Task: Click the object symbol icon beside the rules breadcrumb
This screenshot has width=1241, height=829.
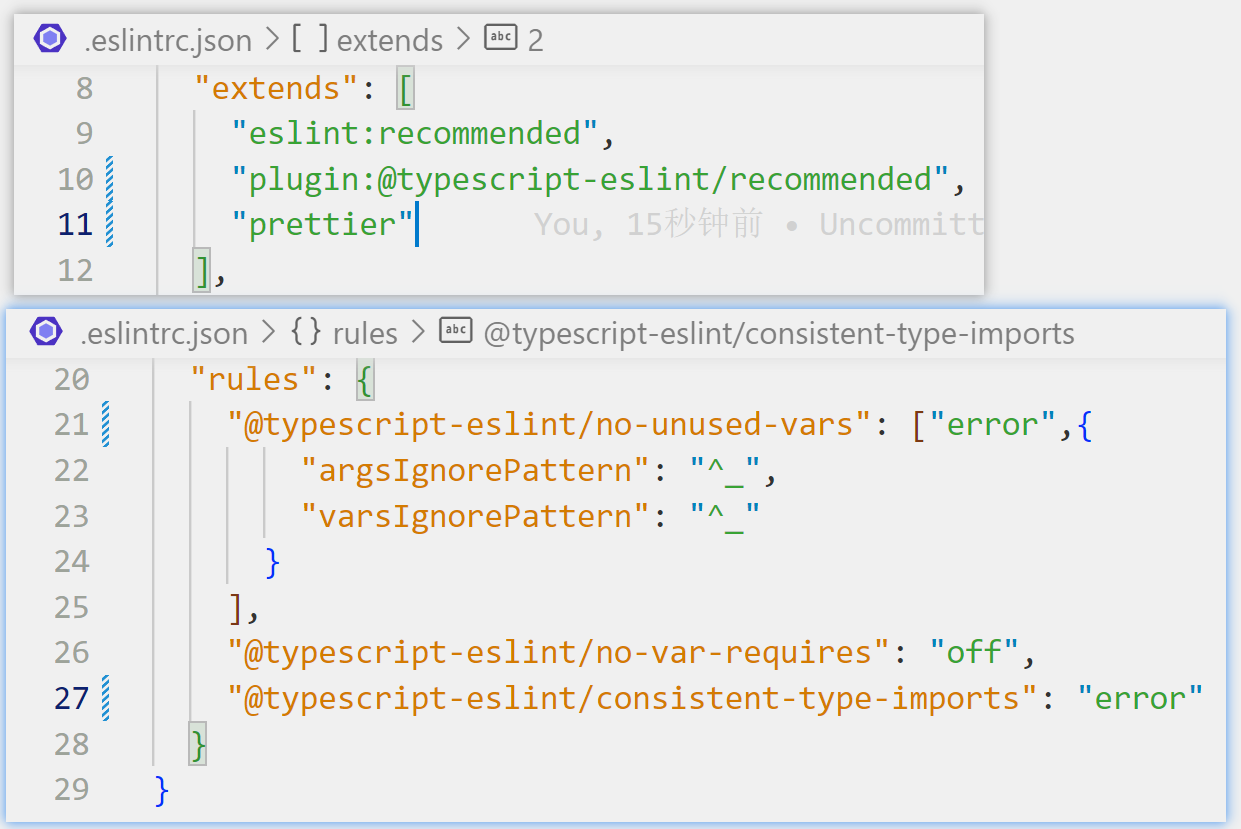Action: pyautogui.click(x=305, y=332)
